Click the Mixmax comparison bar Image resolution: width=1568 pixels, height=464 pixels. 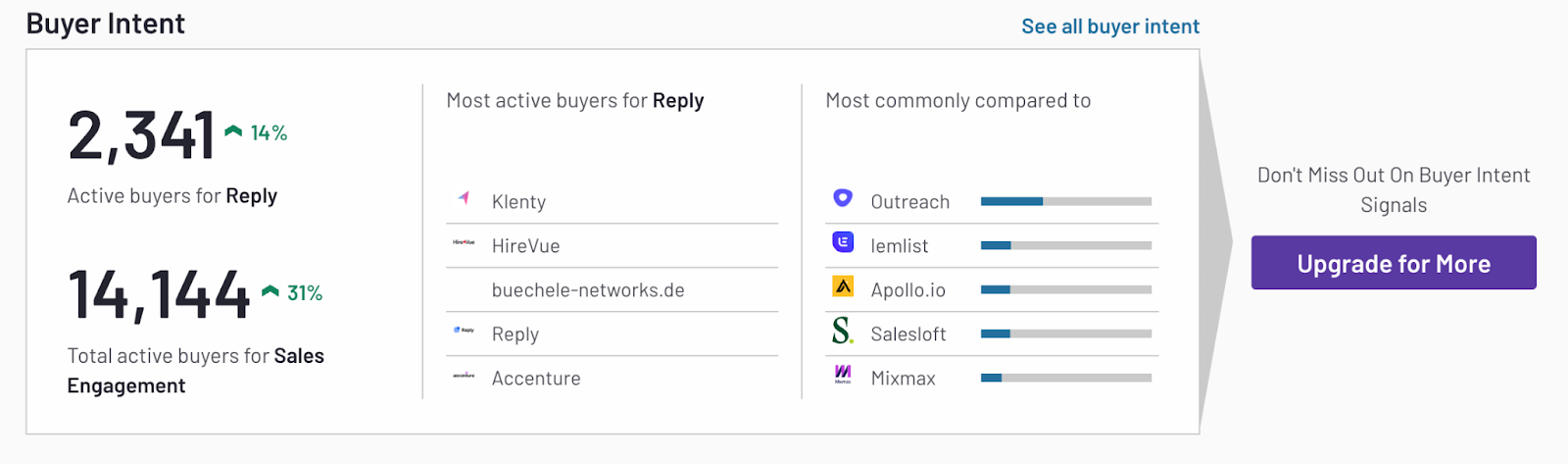[x=1066, y=378]
